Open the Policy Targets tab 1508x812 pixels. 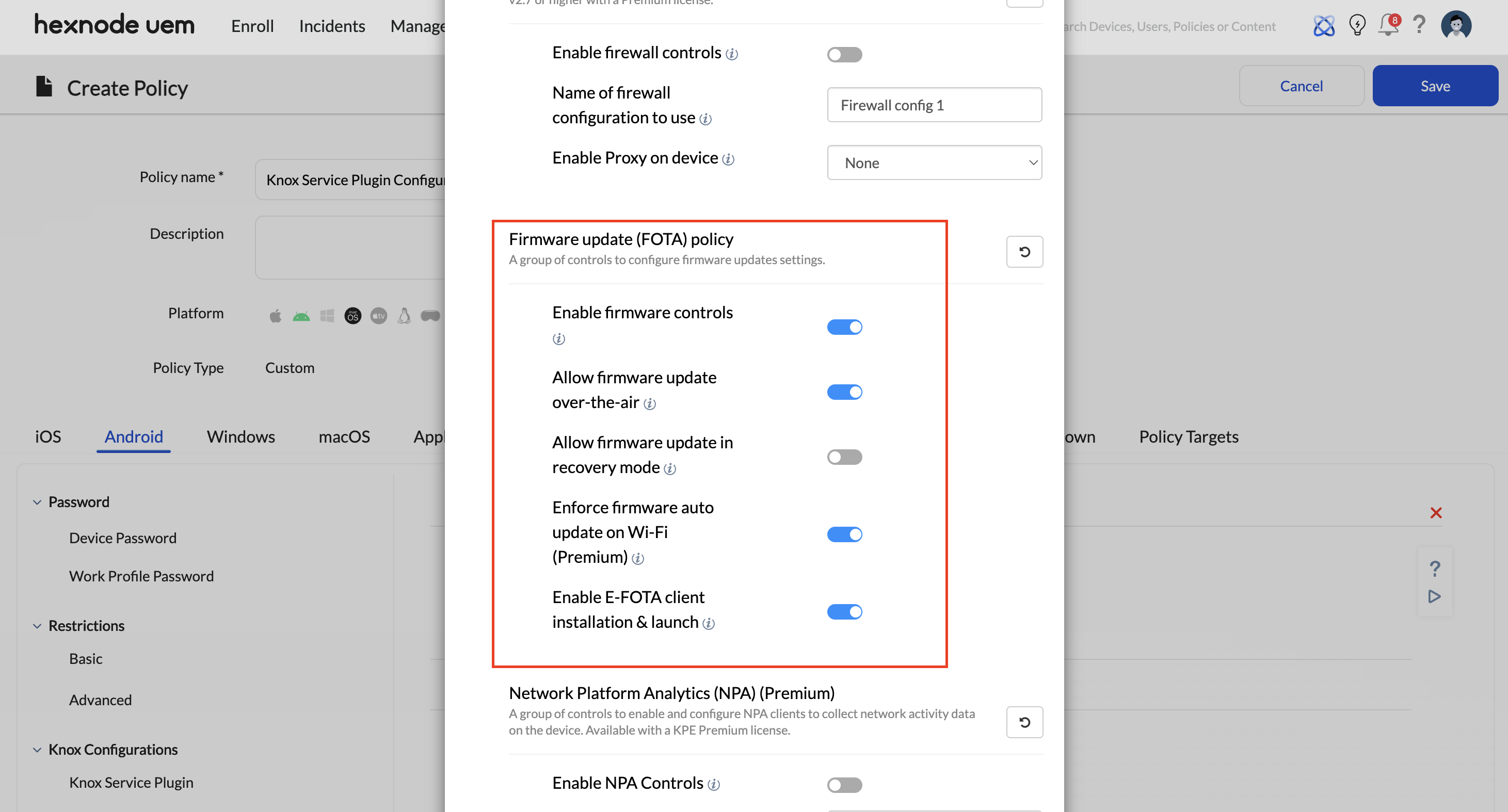pyautogui.click(x=1189, y=437)
